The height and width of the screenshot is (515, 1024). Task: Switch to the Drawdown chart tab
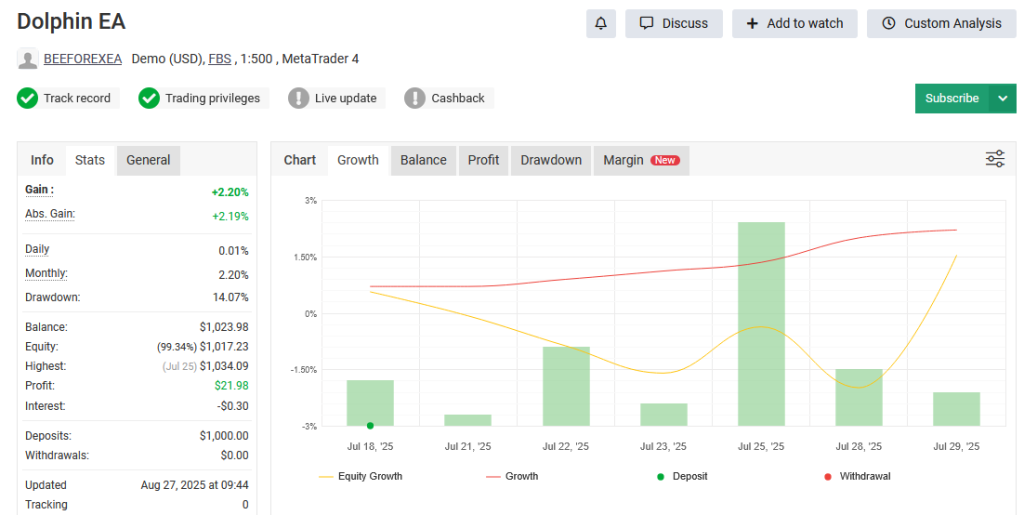(x=551, y=160)
